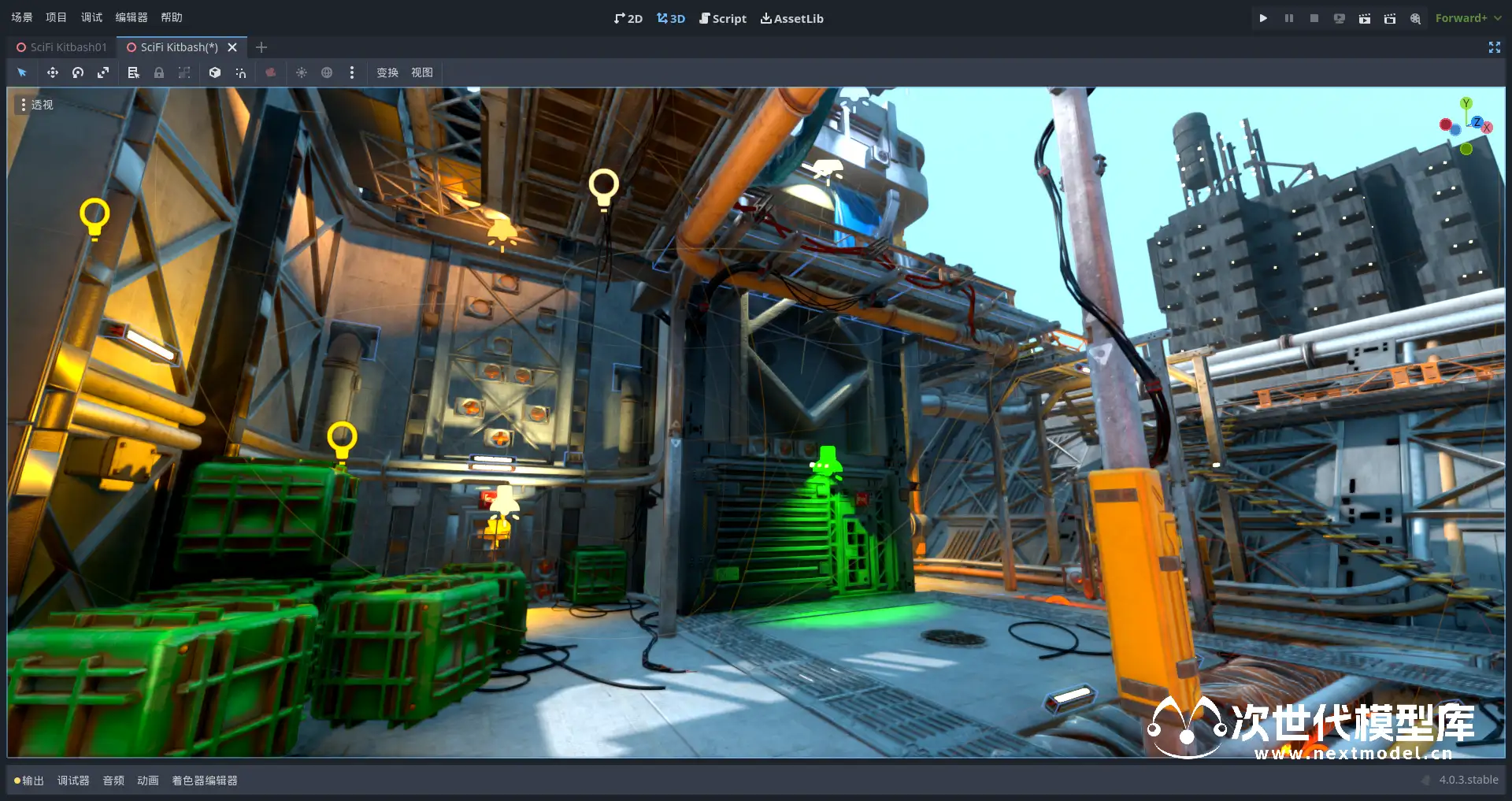Open sun and environment settings three-dot menu
This screenshot has height=801, width=1512.
tap(352, 72)
